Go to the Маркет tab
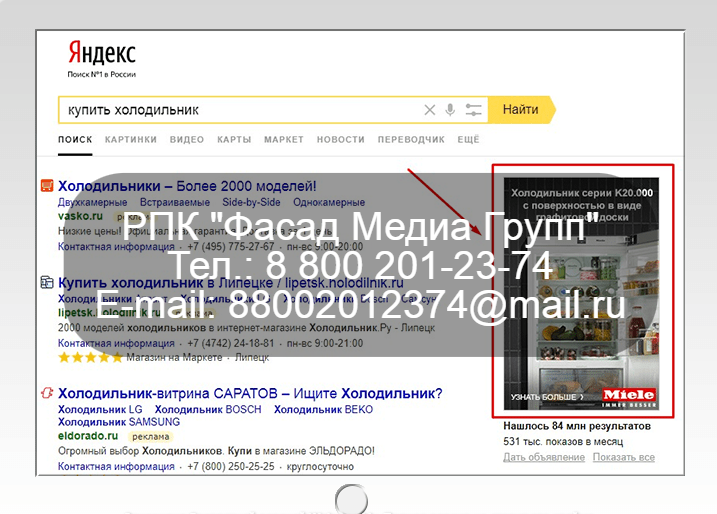The width and height of the screenshot is (717, 514). click(283, 140)
